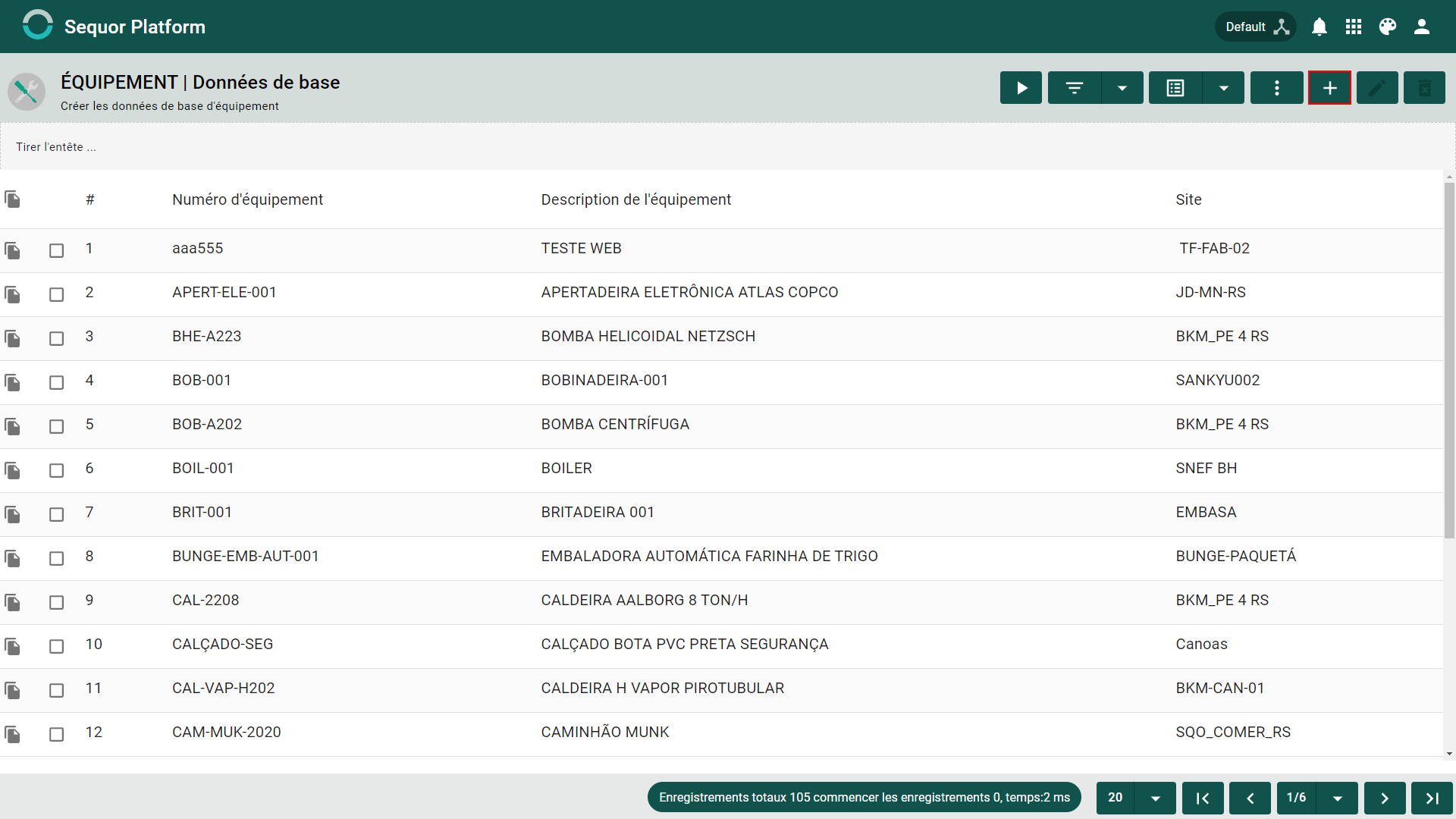Copy the CAM-MUK-2020 row

click(12, 734)
